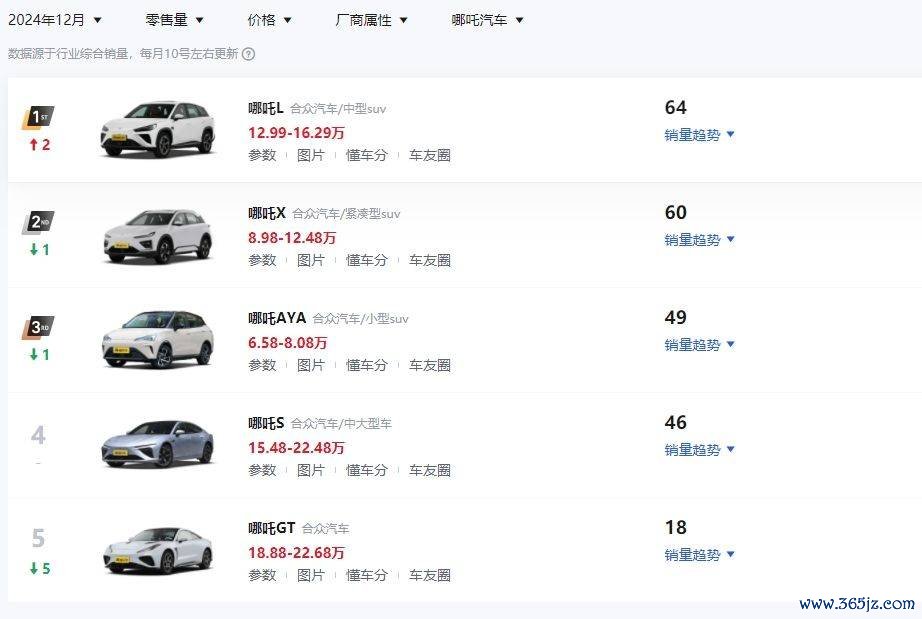Click the 1st place rank badge
The image size is (922, 619).
pos(38,118)
